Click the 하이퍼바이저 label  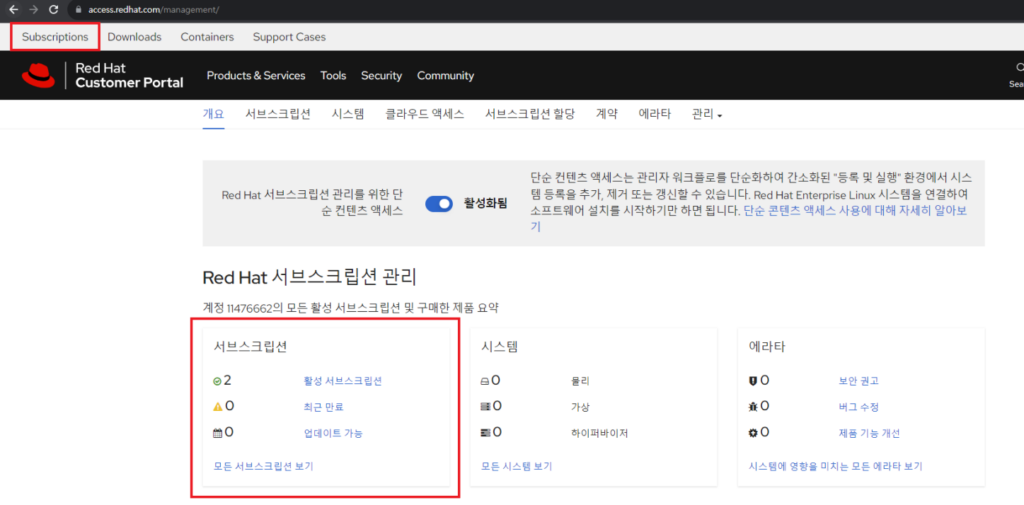599,432
